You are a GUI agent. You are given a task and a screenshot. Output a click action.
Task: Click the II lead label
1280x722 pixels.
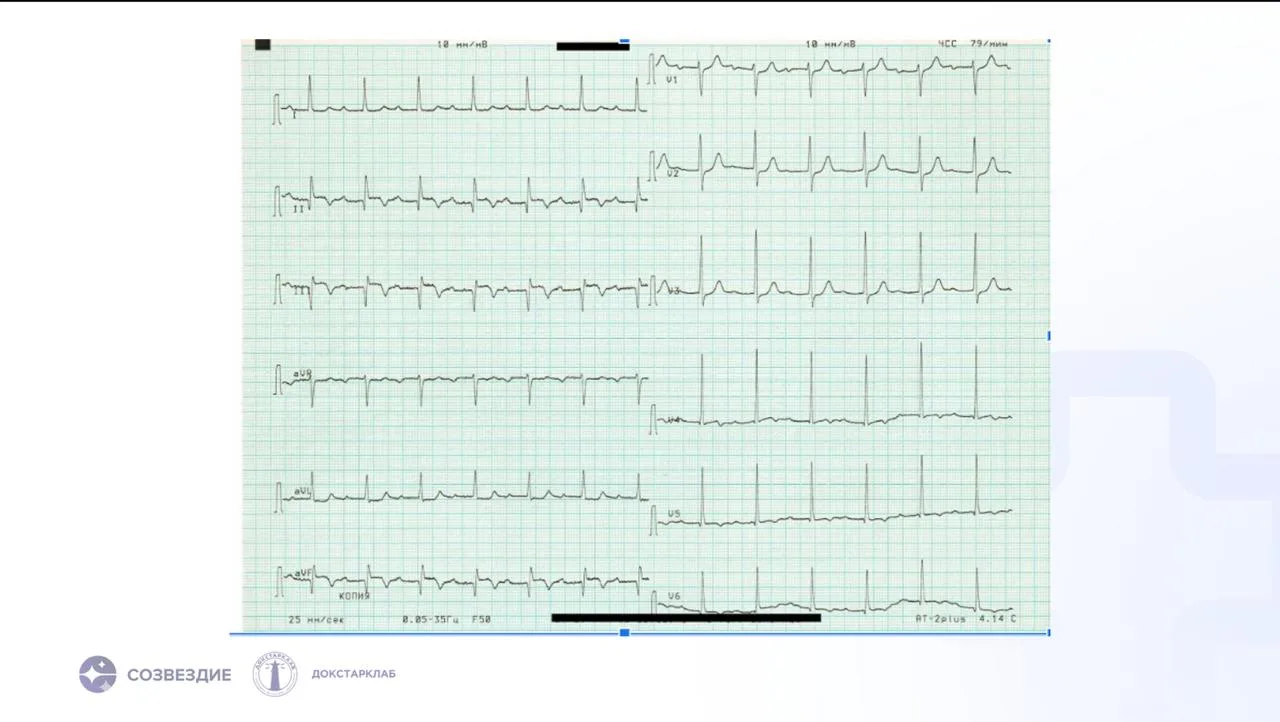point(298,209)
